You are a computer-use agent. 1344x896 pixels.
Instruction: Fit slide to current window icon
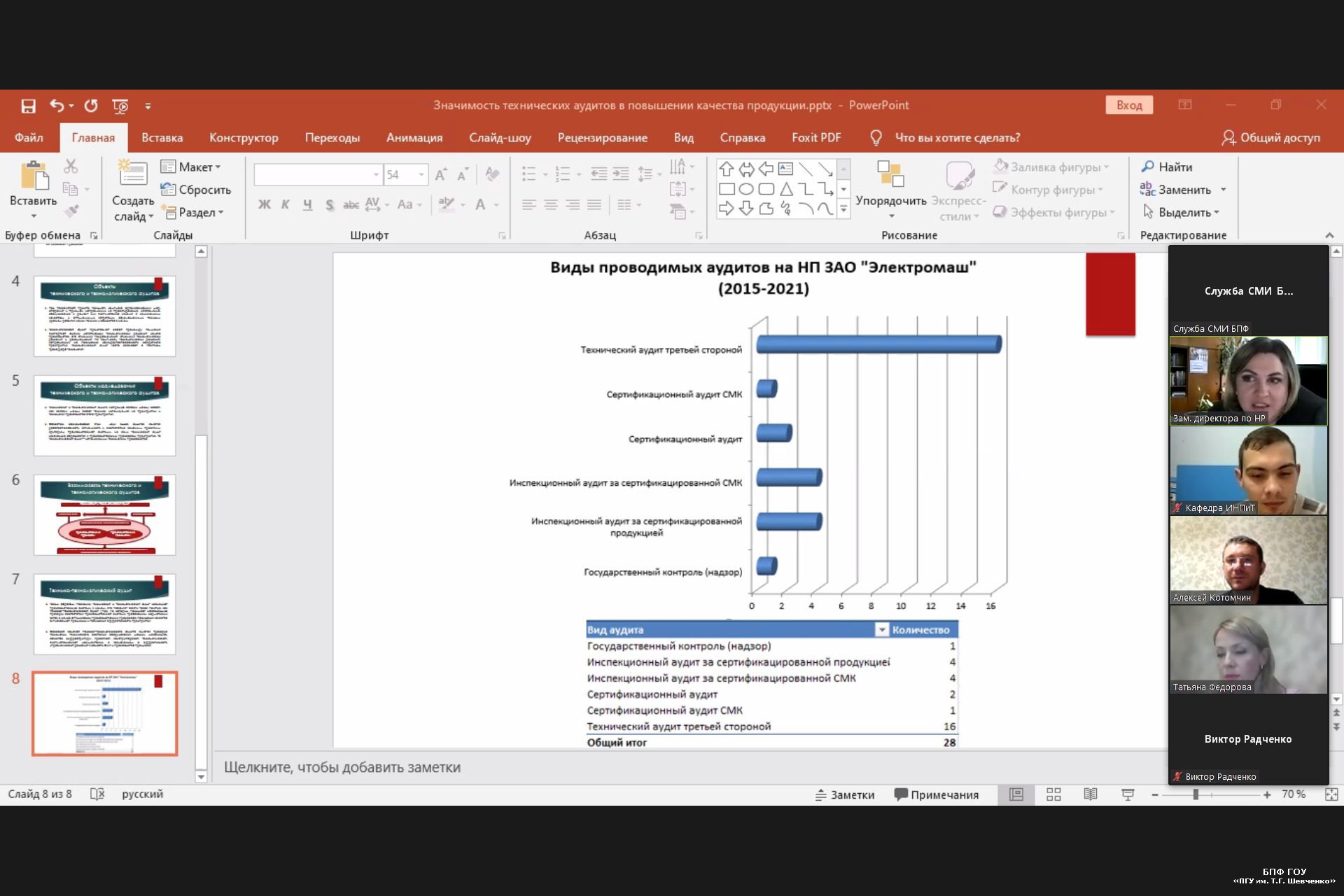pos(1331,794)
